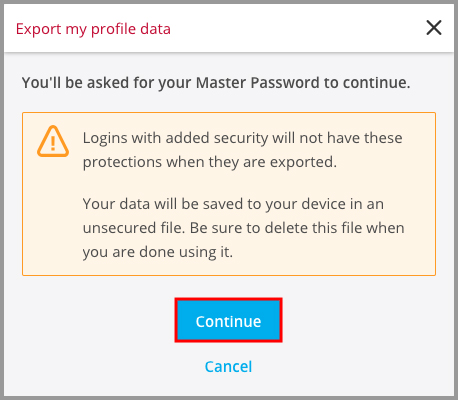Click "Logins with added security" warning line
Image resolution: width=458 pixels, height=400 pixels.
(x=242, y=138)
